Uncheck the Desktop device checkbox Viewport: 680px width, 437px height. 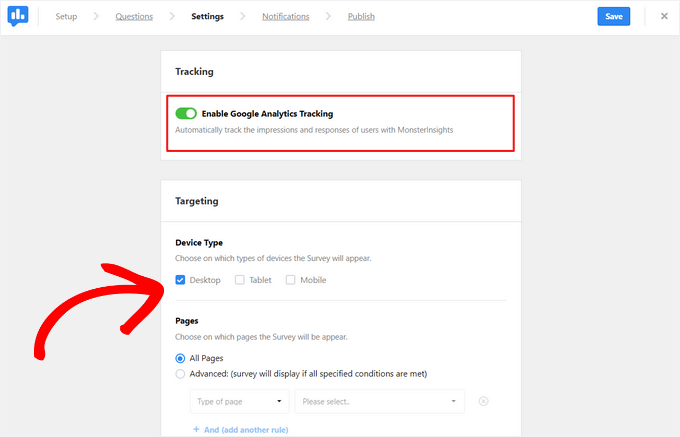click(x=180, y=280)
